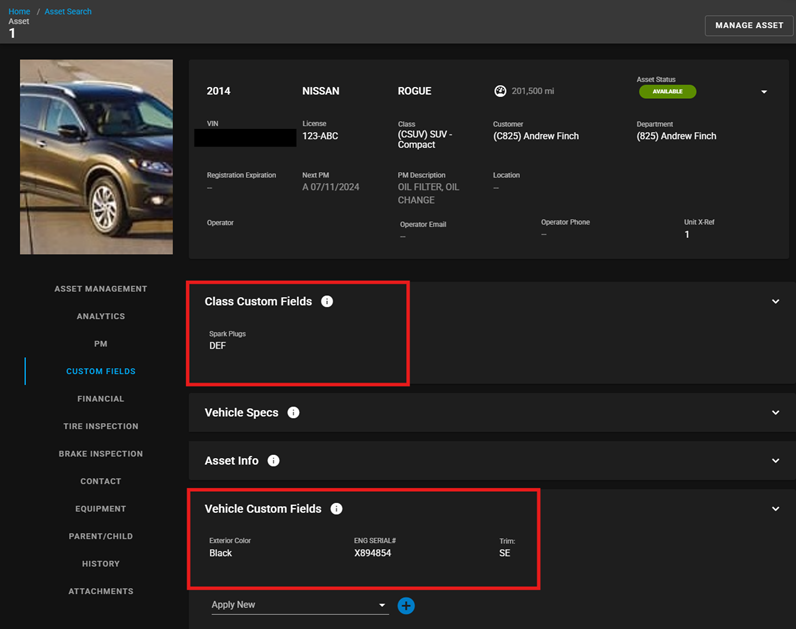Screen dimensions: 796x629
Task: Click the Nissan Rogue vehicle photo
Action: [96, 156]
